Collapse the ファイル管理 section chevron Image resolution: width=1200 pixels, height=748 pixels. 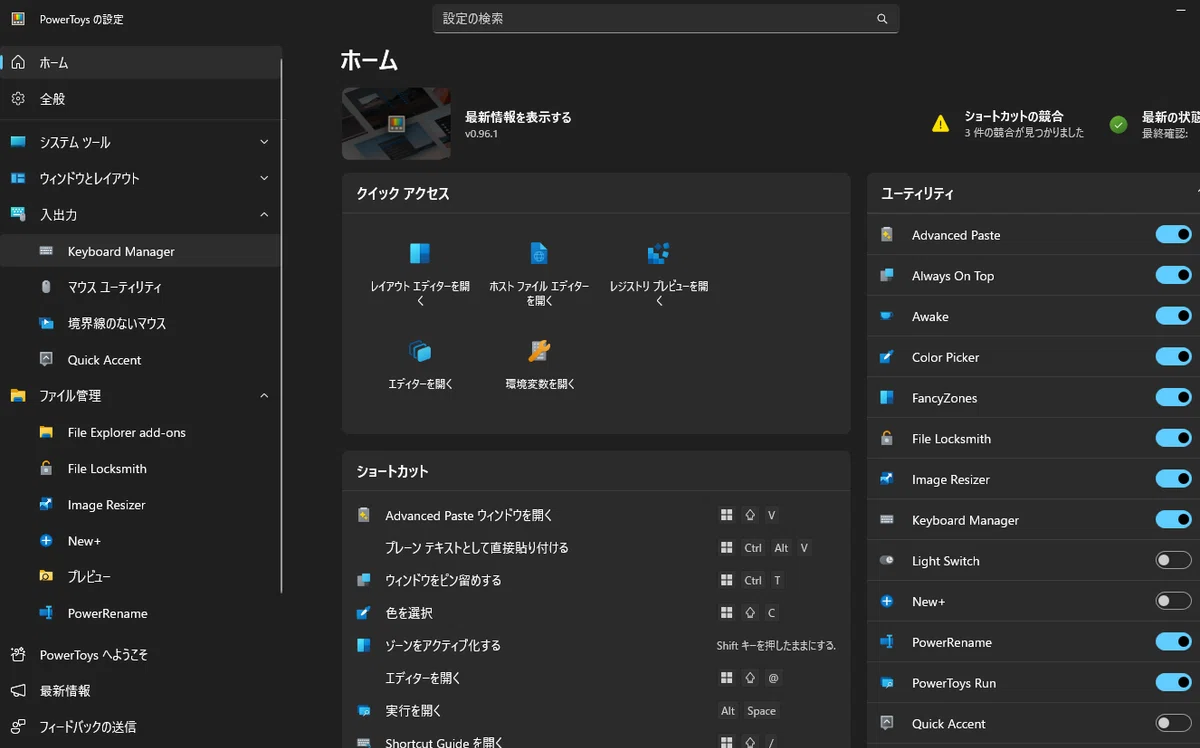(264, 396)
